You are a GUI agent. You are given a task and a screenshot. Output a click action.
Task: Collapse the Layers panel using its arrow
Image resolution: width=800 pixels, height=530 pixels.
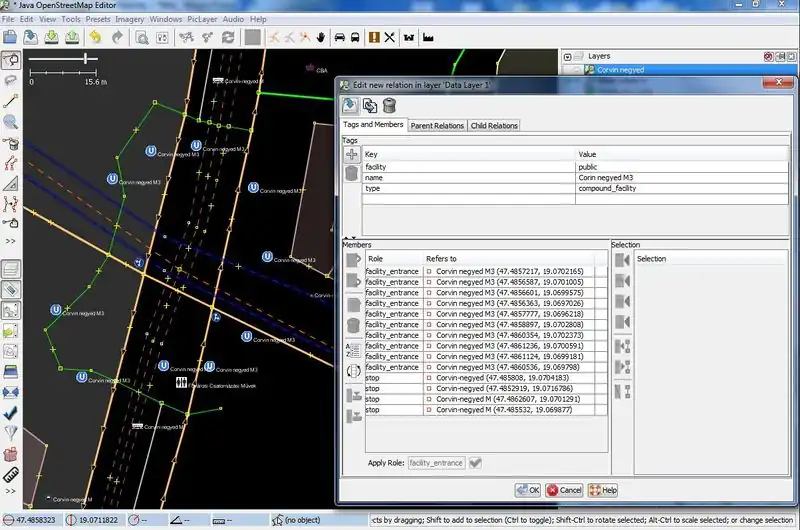coord(568,56)
